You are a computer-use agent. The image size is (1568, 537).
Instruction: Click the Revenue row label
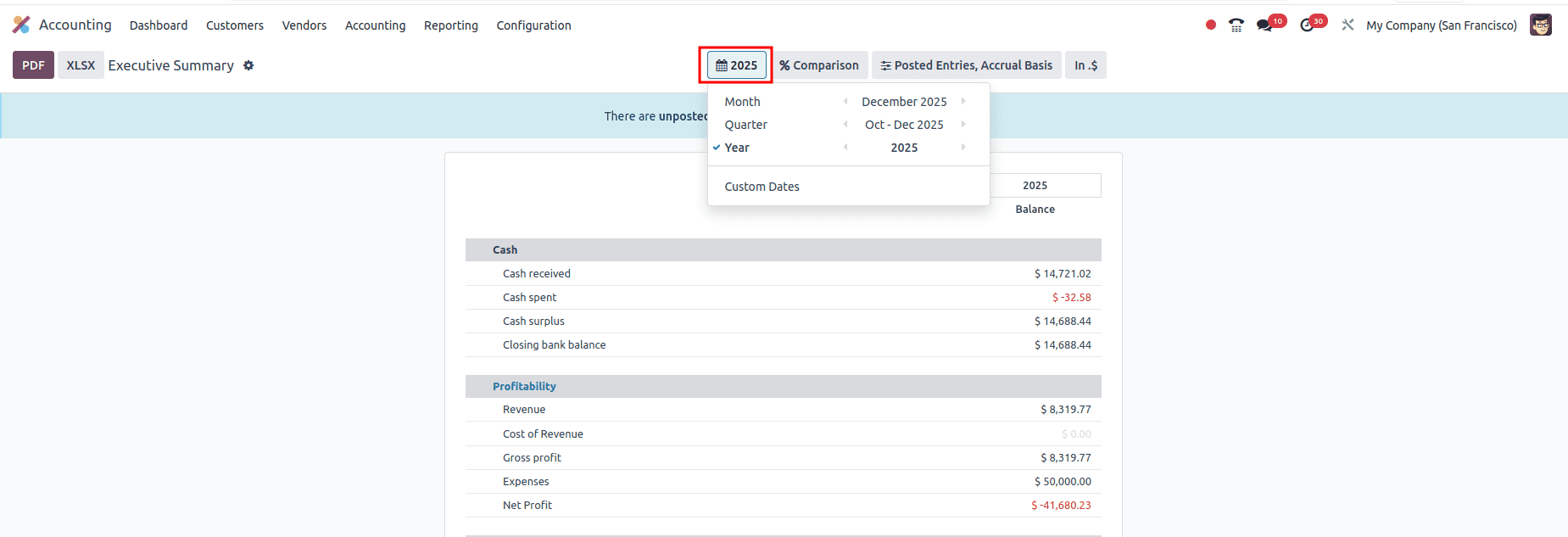tap(523, 409)
